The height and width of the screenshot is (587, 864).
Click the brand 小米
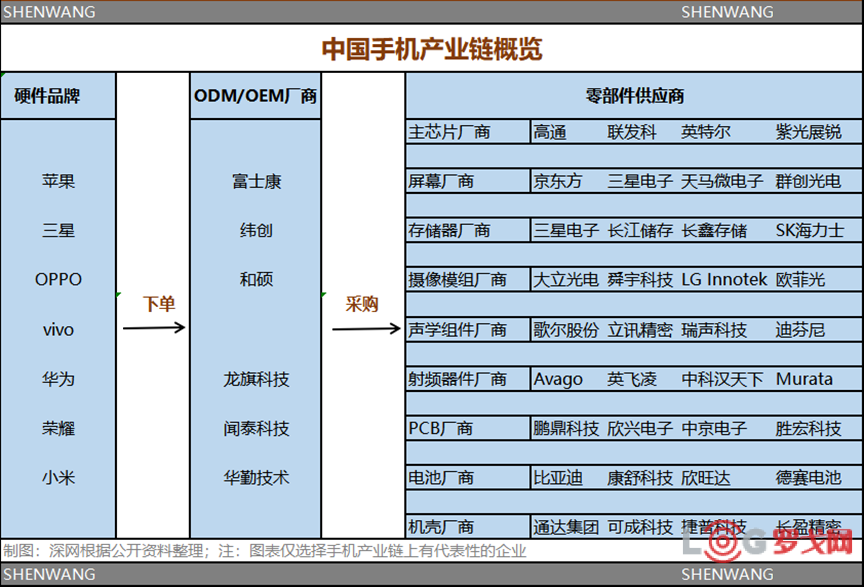pyautogui.click(x=58, y=477)
